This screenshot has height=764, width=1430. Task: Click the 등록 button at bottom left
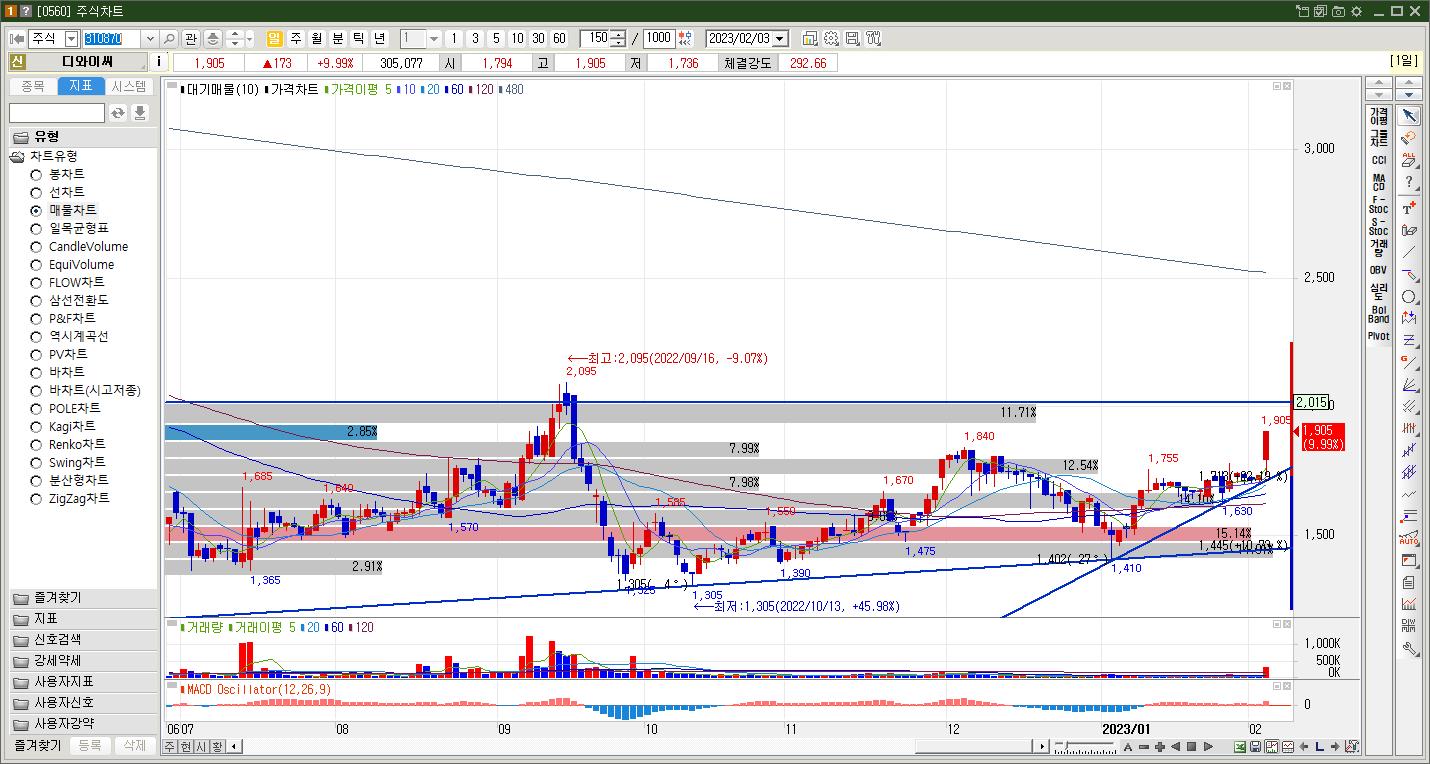click(90, 745)
